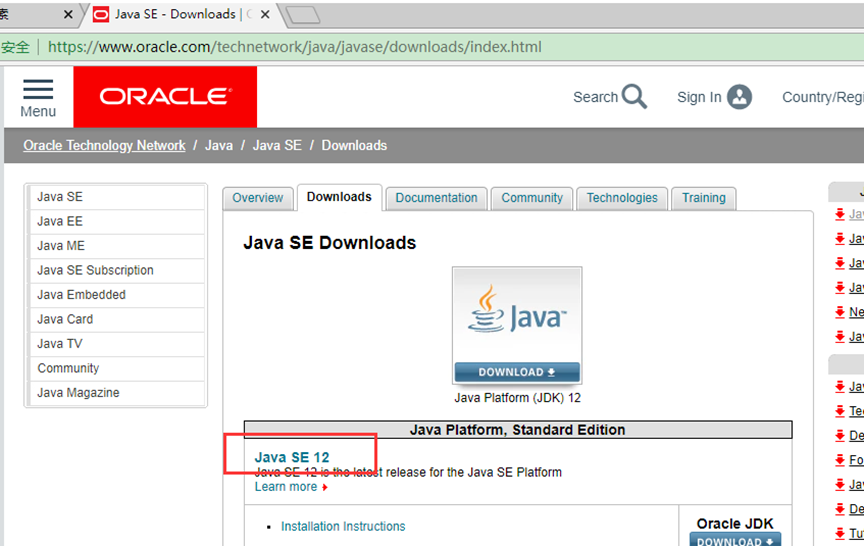Screen dimensions: 864x546
Task: Select the Downloads tab
Action: (339, 197)
